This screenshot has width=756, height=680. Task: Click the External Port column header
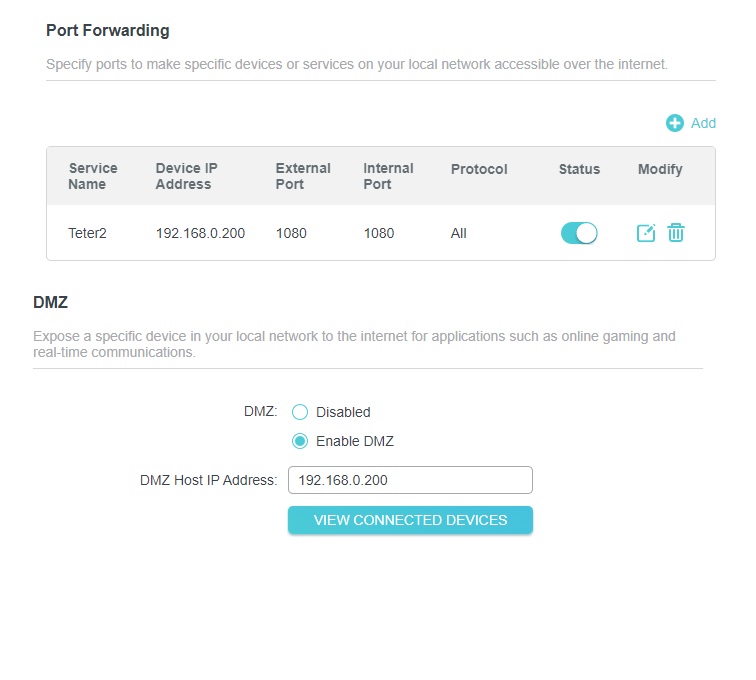click(x=303, y=176)
